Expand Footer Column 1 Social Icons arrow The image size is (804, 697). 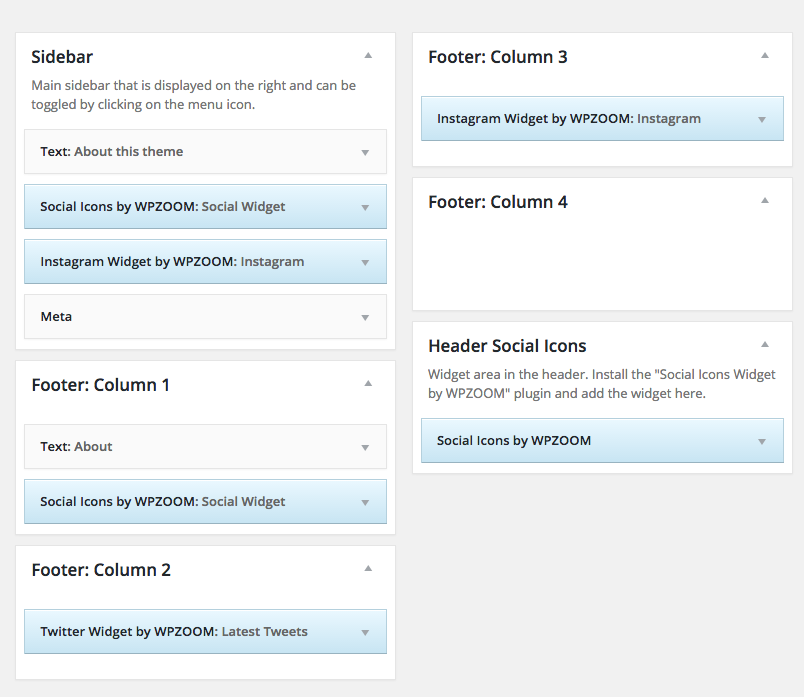(x=365, y=502)
